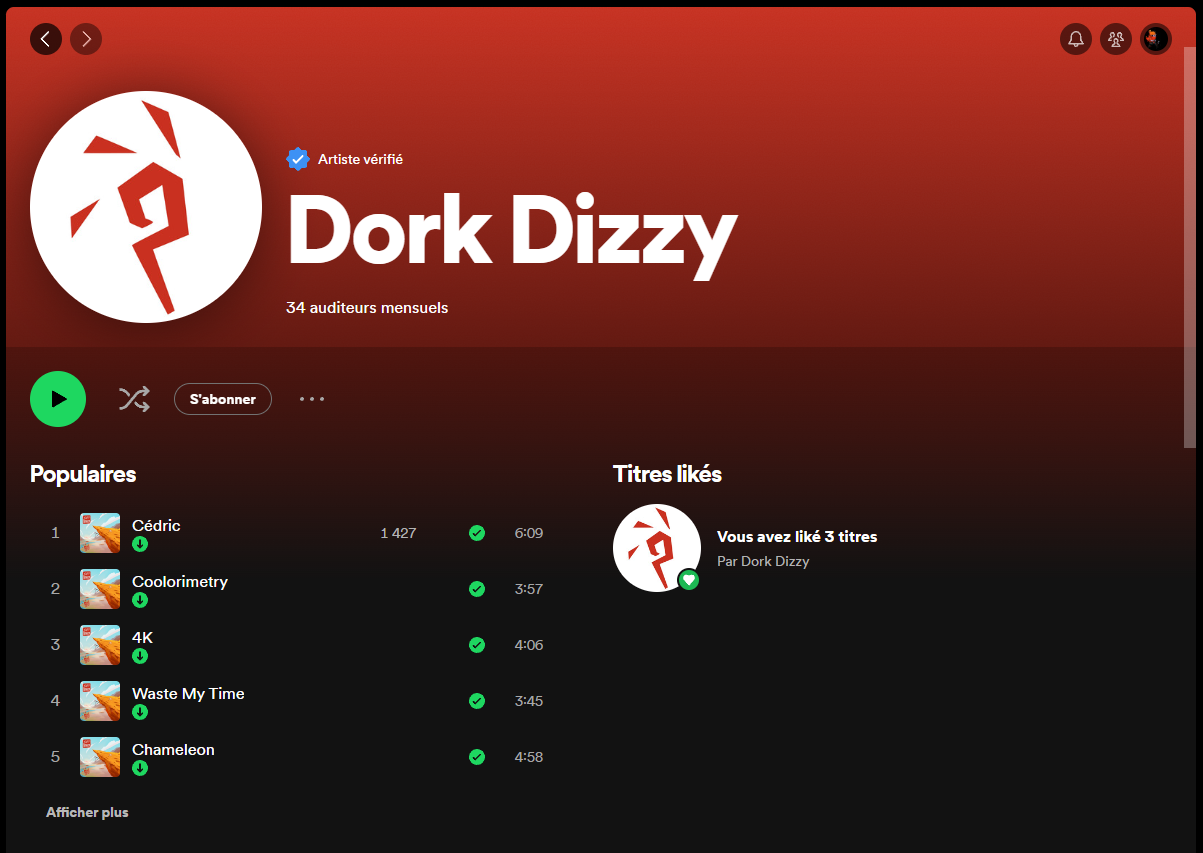Image resolution: width=1203 pixels, height=853 pixels.
Task: Click the Chameleon track checkmark icon
Action: (477, 757)
